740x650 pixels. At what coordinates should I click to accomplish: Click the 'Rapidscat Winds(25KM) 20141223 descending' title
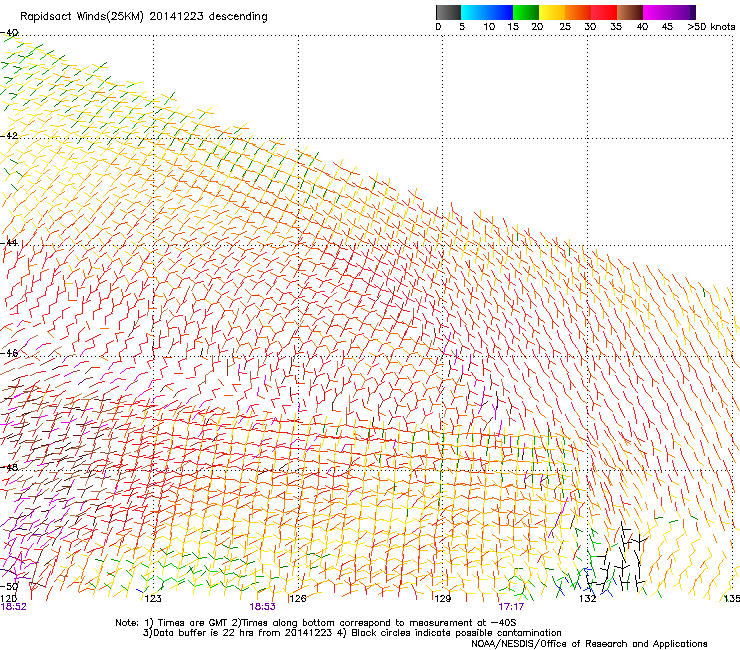pos(143,17)
